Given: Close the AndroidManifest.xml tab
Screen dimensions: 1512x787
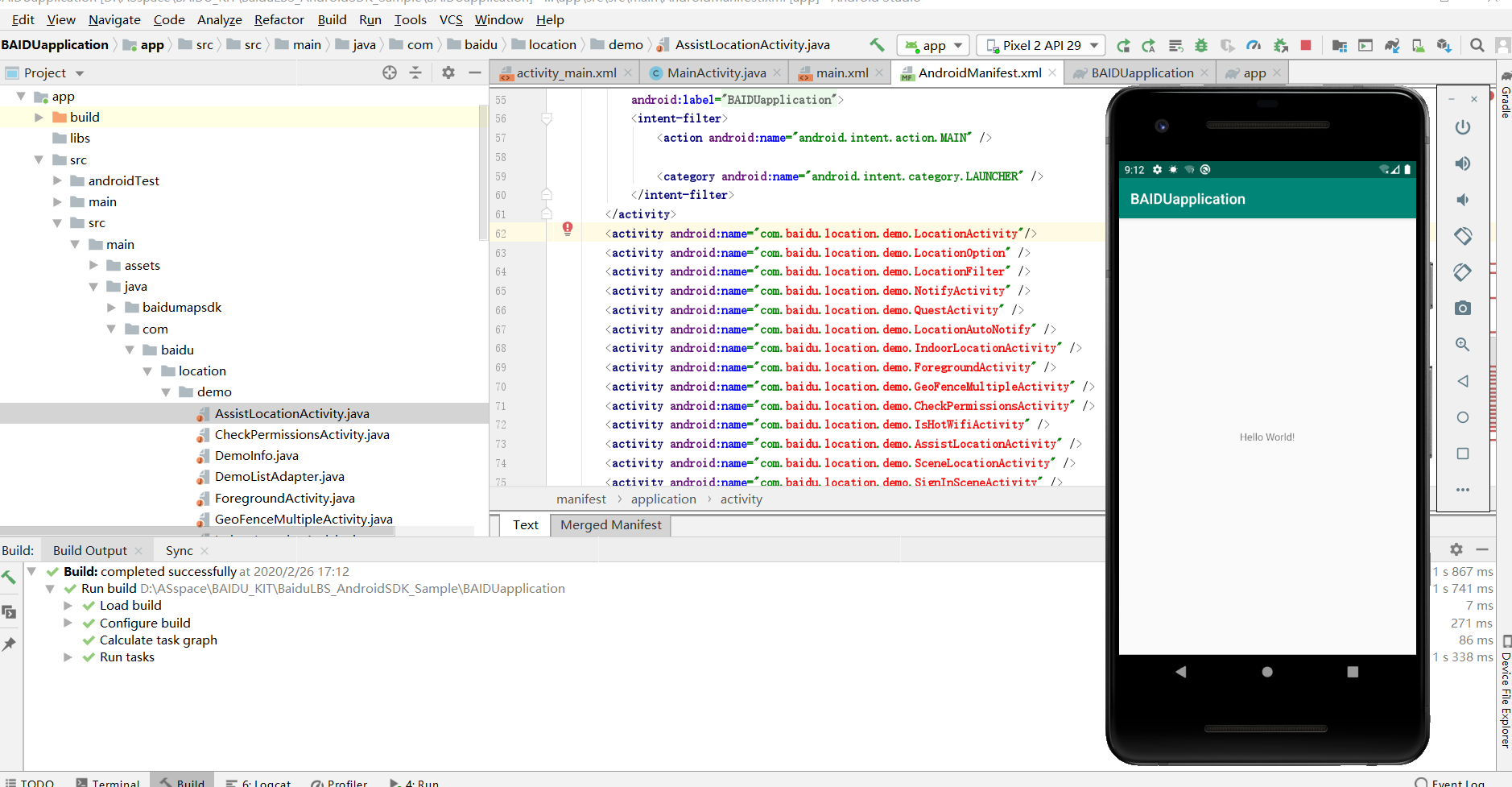Looking at the screenshot, I should click(1052, 72).
